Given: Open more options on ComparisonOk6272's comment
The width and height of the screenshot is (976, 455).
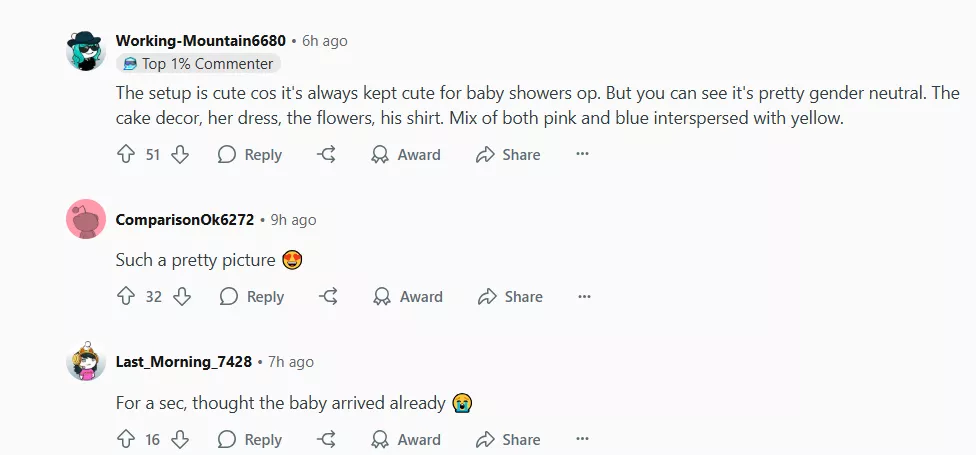Looking at the screenshot, I should 585,297.
